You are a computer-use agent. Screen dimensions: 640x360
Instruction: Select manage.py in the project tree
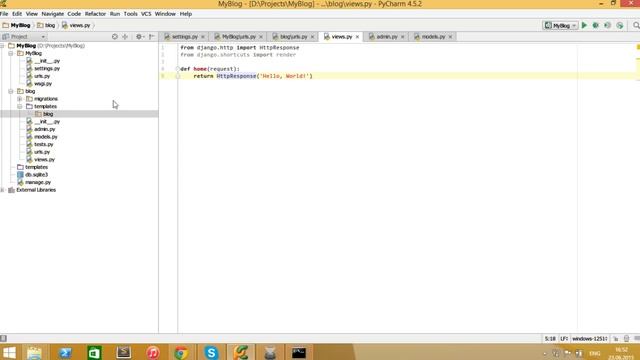coord(38,182)
